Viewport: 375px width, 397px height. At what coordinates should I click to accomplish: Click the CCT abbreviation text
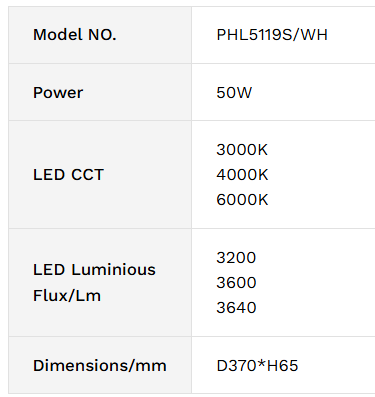pos(88,175)
